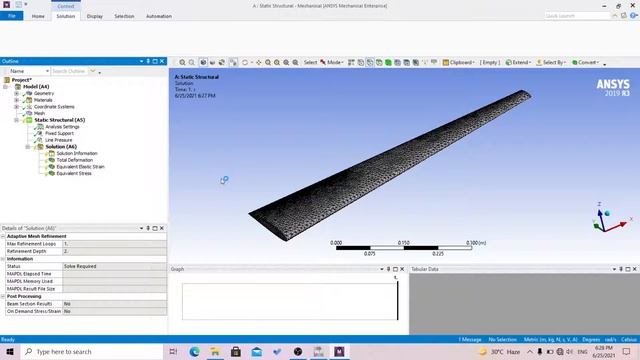Click the Windows Start button
The image size is (640, 360).
pyautogui.click(x=10, y=351)
